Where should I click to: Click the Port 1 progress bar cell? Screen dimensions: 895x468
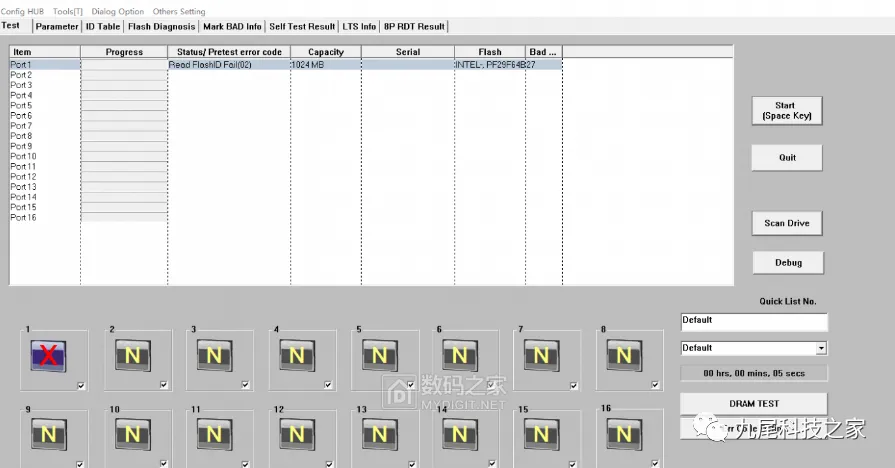pyautogui.click(x=123, y=64)
